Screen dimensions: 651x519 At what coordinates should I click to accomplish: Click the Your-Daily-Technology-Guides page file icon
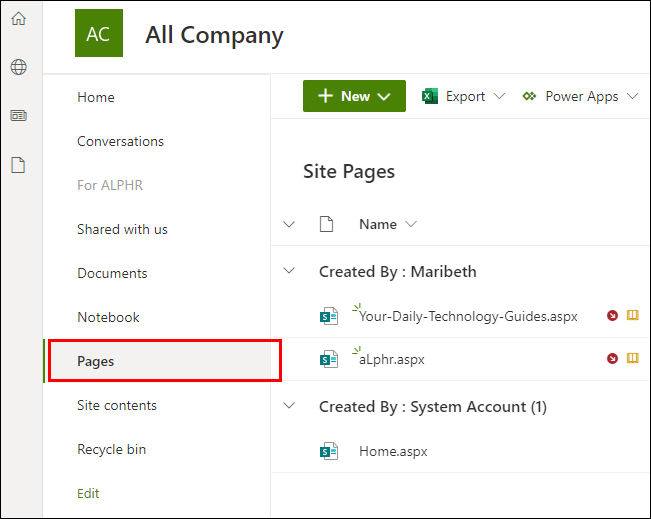(327, 316)
